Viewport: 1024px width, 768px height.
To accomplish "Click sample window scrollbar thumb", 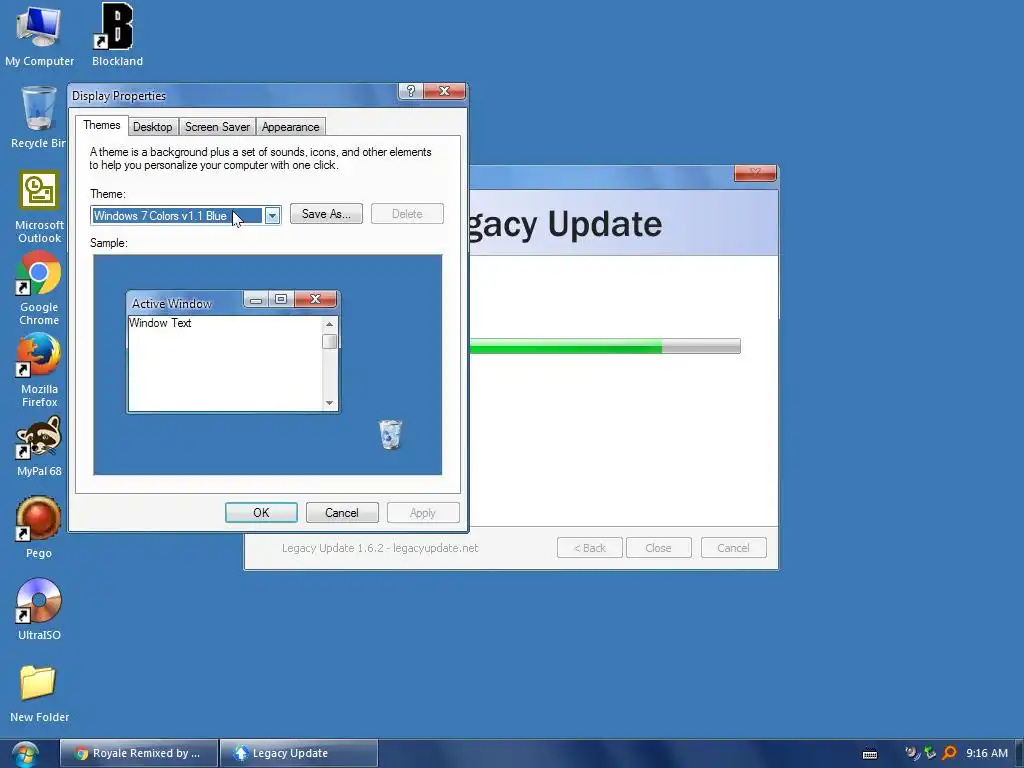I will pos(330,342).
